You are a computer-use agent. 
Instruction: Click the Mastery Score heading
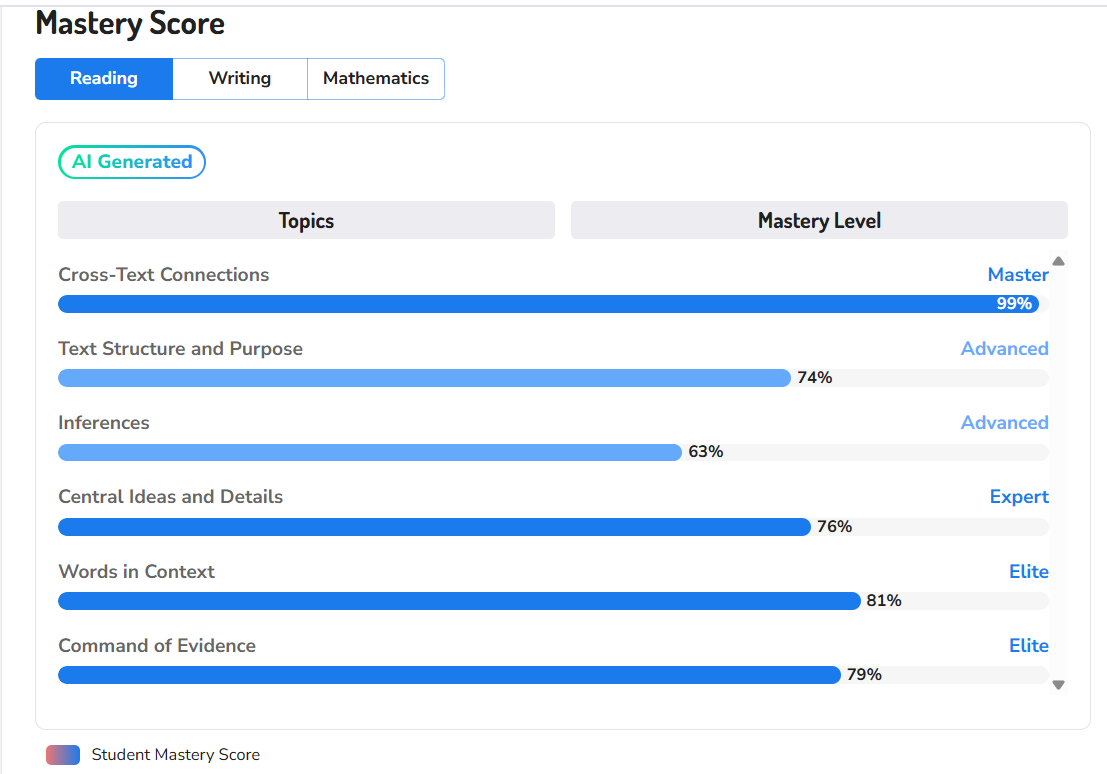click(130, 23)
